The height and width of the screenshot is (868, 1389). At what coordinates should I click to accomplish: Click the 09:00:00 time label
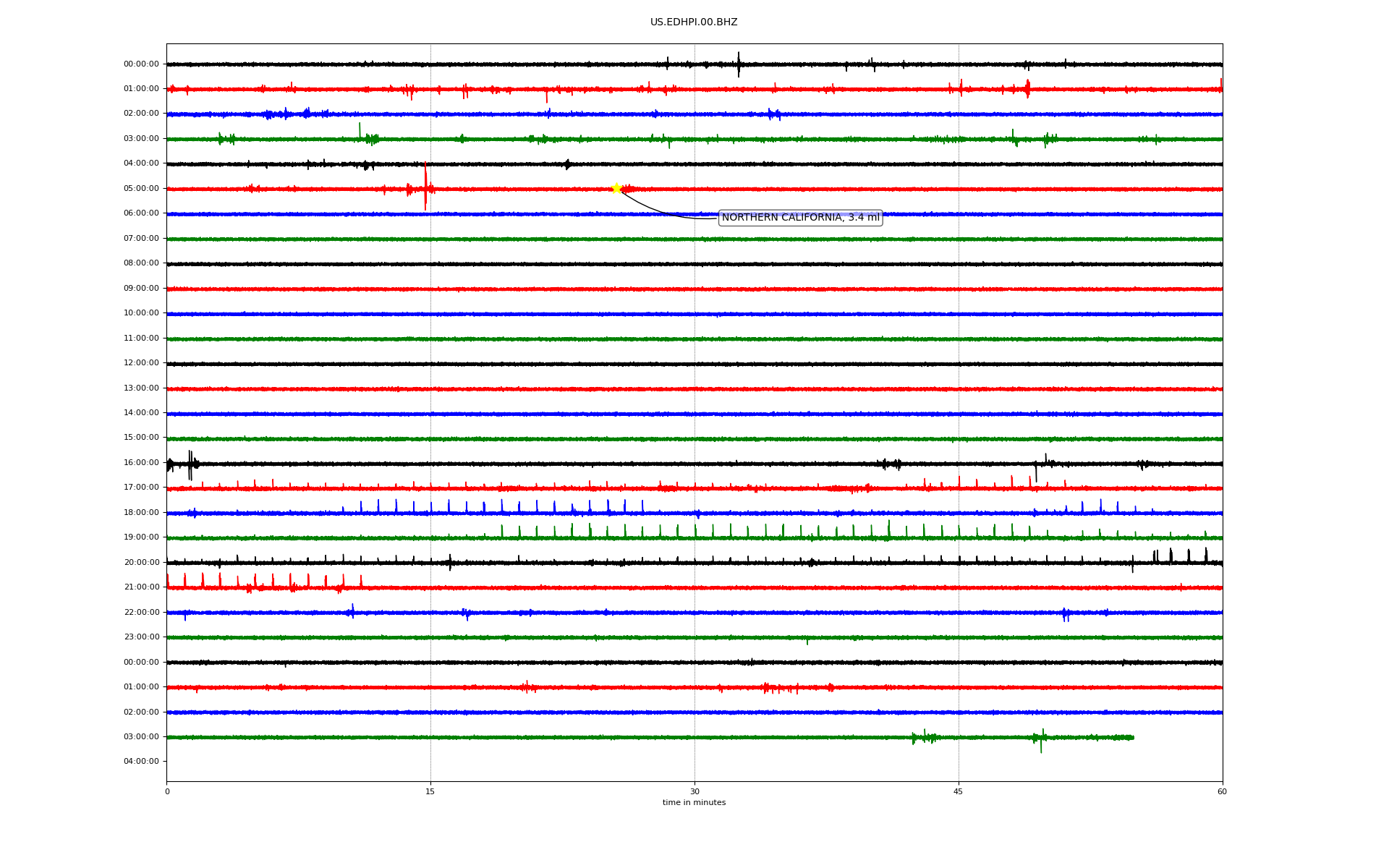click(x=141, y=289)
